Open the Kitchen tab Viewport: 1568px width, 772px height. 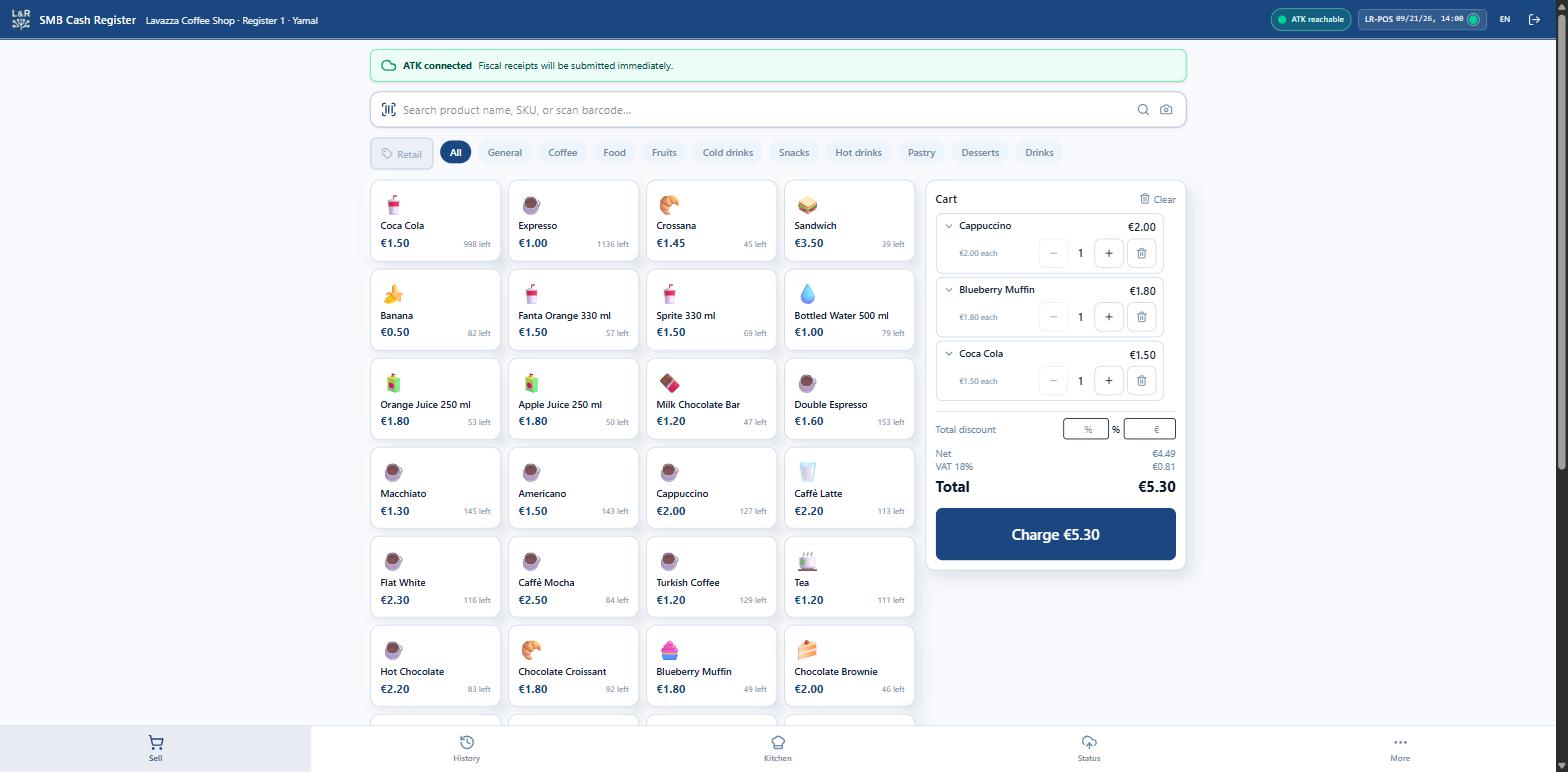(777, 748)
